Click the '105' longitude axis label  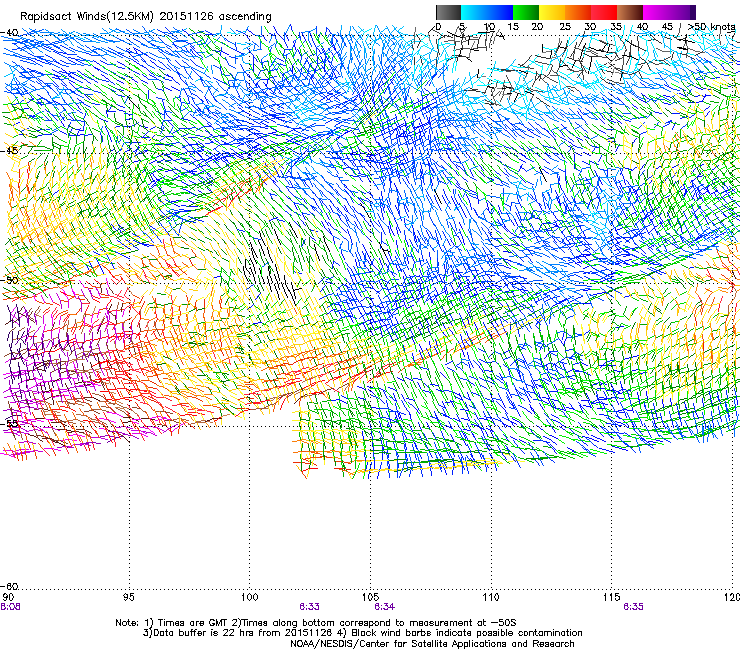tap(370, 598)
